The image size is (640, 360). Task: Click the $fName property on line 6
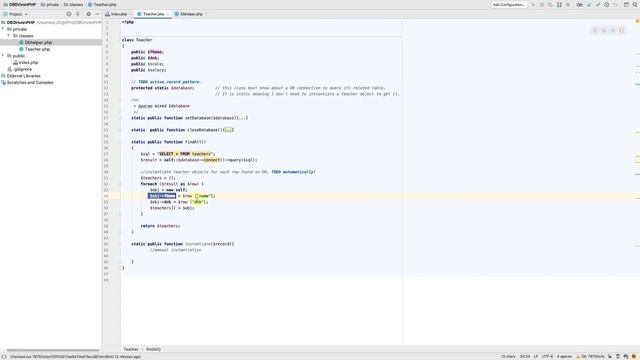point(155,52)
